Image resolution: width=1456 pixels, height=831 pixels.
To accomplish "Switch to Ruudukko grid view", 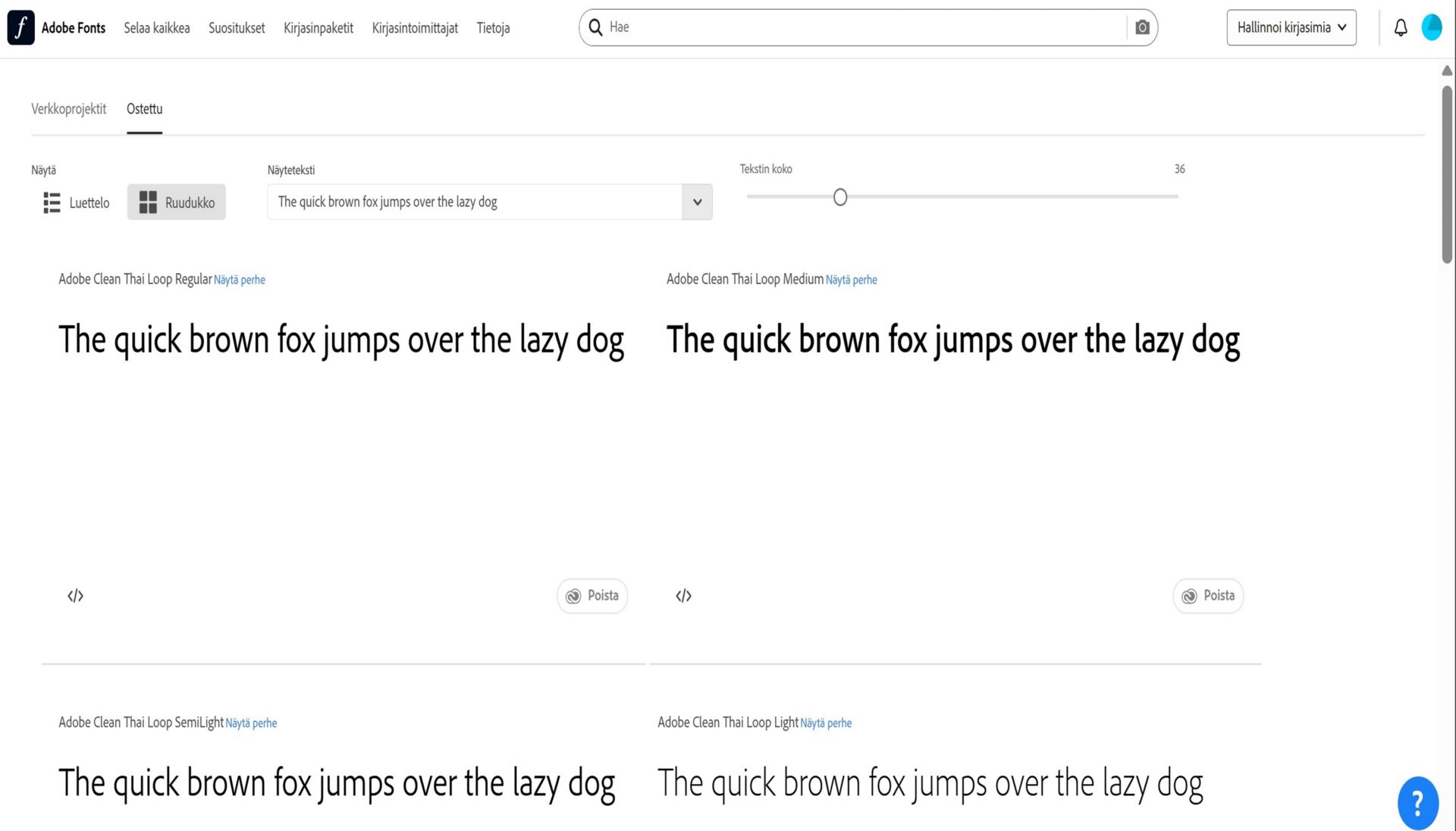I will 177,202.
